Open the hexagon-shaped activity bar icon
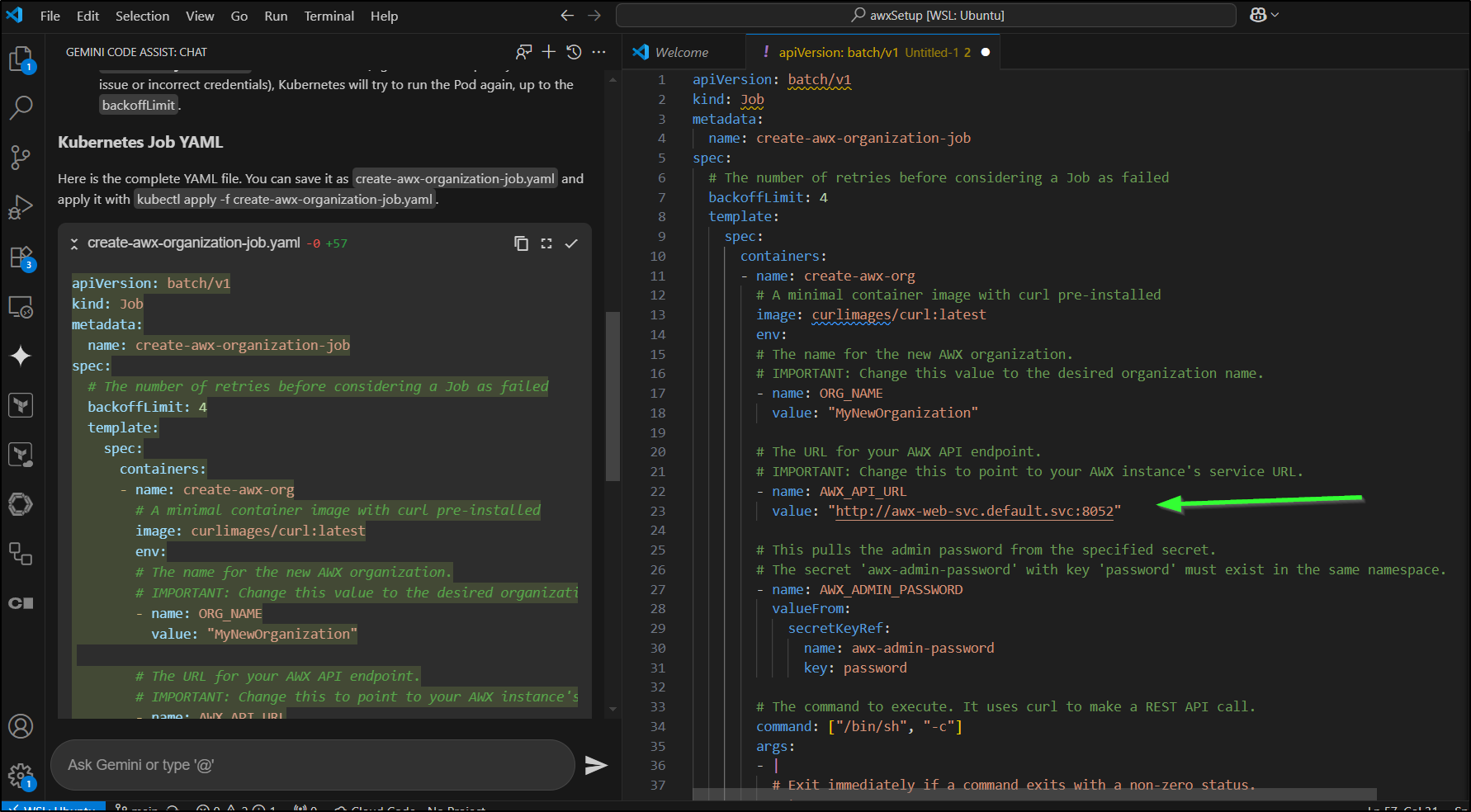 [x=21, y=504]
